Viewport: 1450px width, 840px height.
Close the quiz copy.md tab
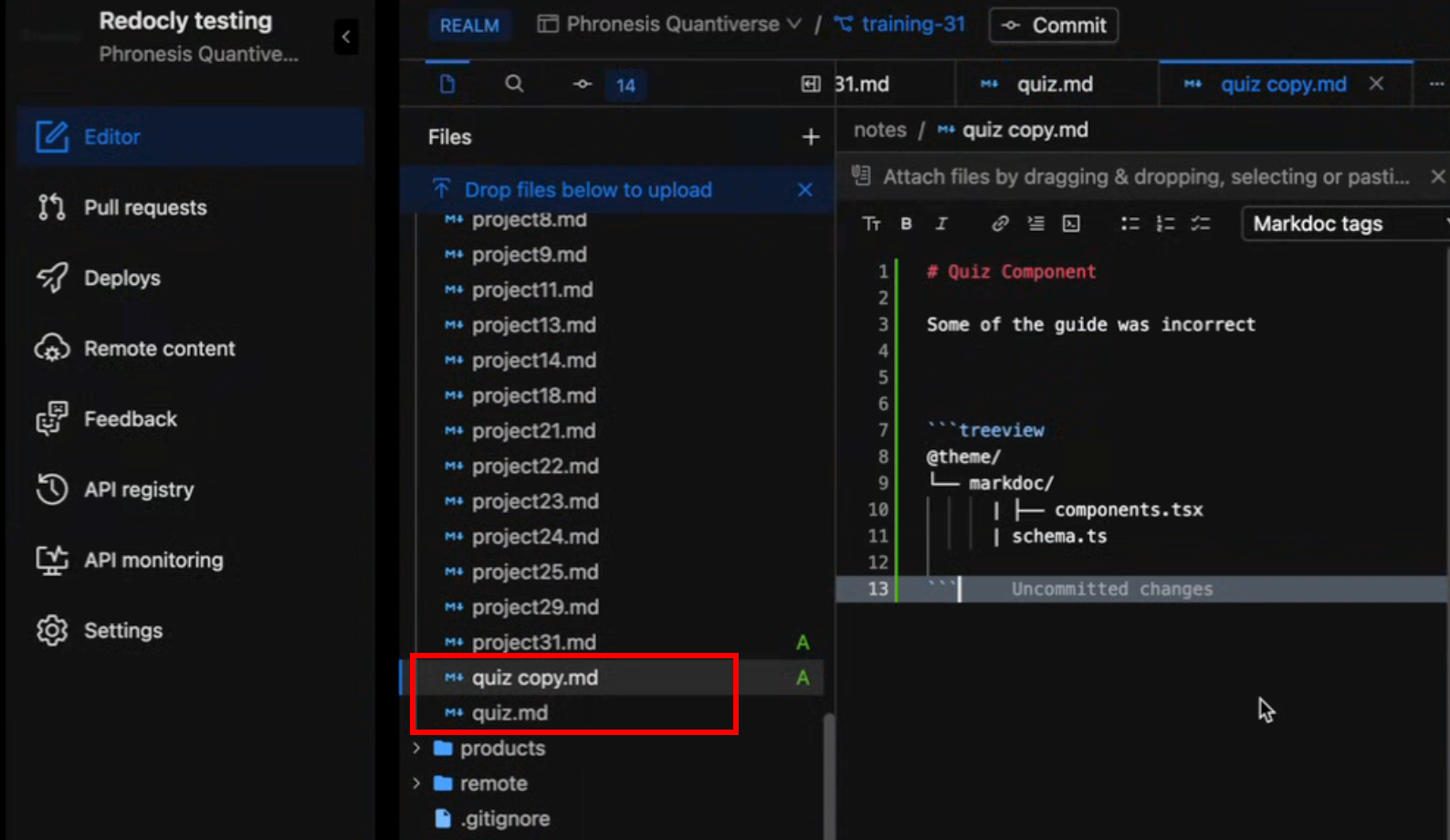[x=1376, y=84]
